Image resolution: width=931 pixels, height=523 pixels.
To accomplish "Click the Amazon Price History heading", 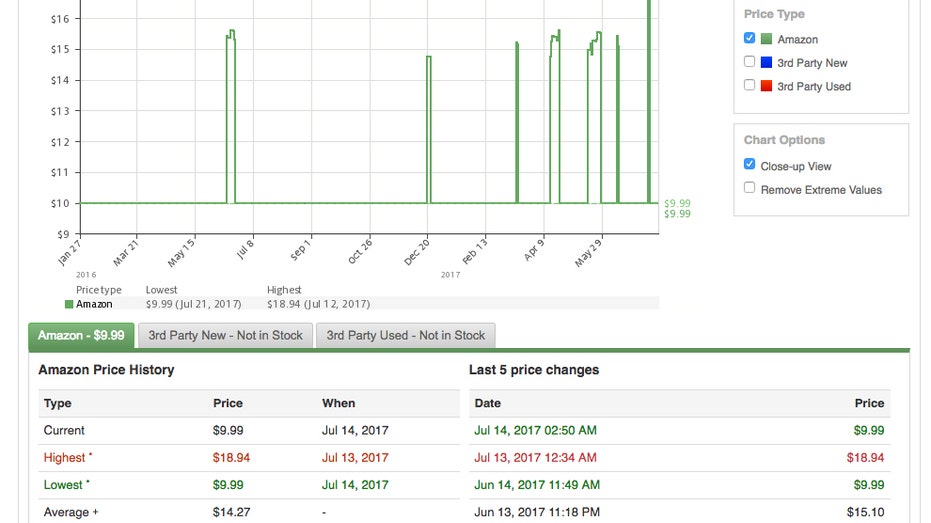I will click(x=106, y=370).
